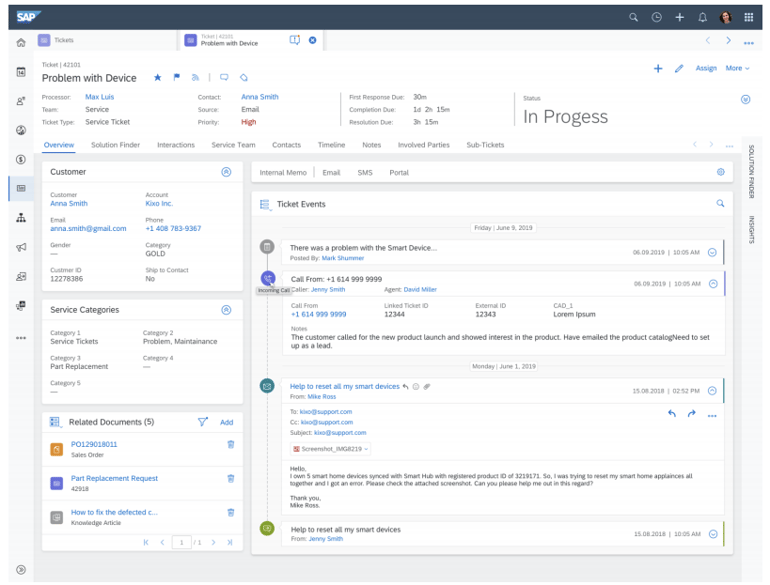The width and height of the screenshot is (770, 585).
Task: Delete the PO129018011 related document
Action: click(231, 445)
